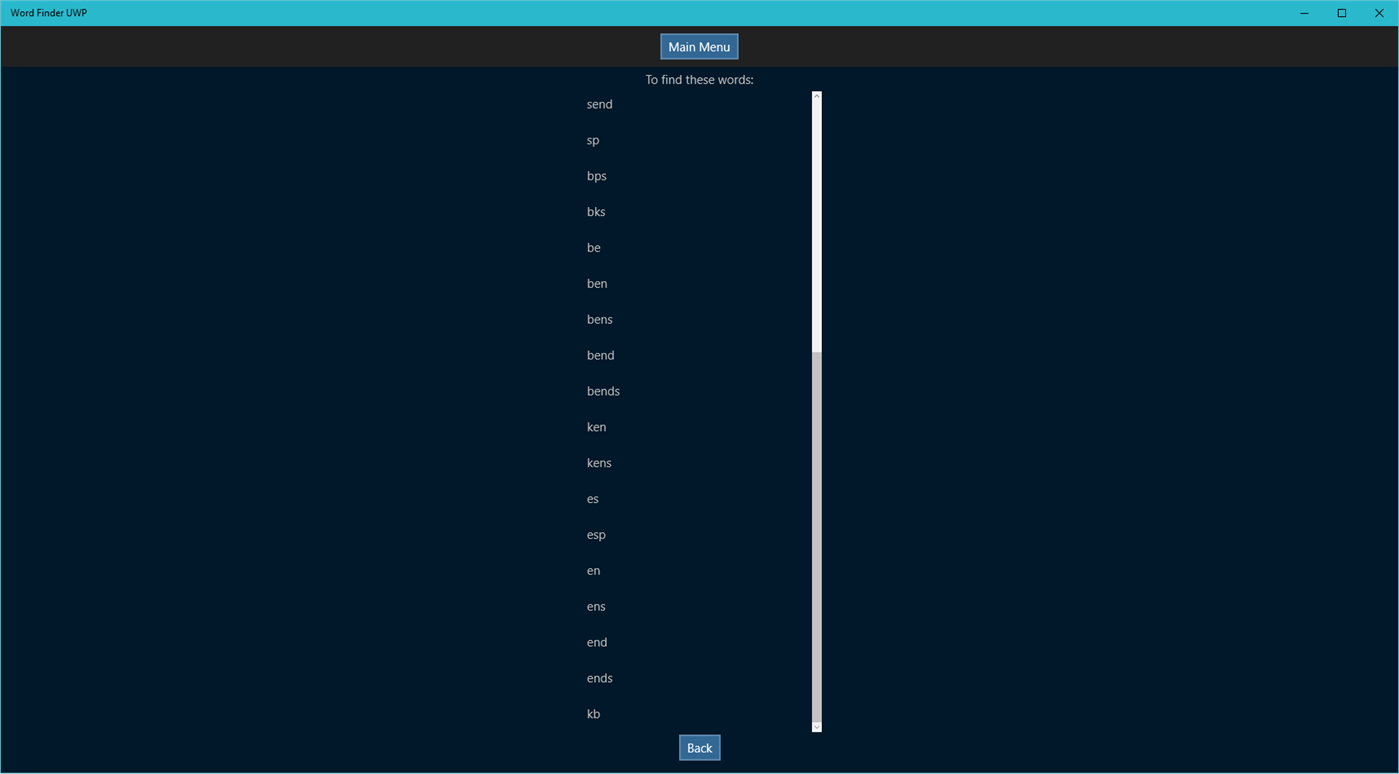Viewport: 1399px width, 774px height.
Task: Click the Main Menu button
Action: pyautogui.click(x=698, y=46)
